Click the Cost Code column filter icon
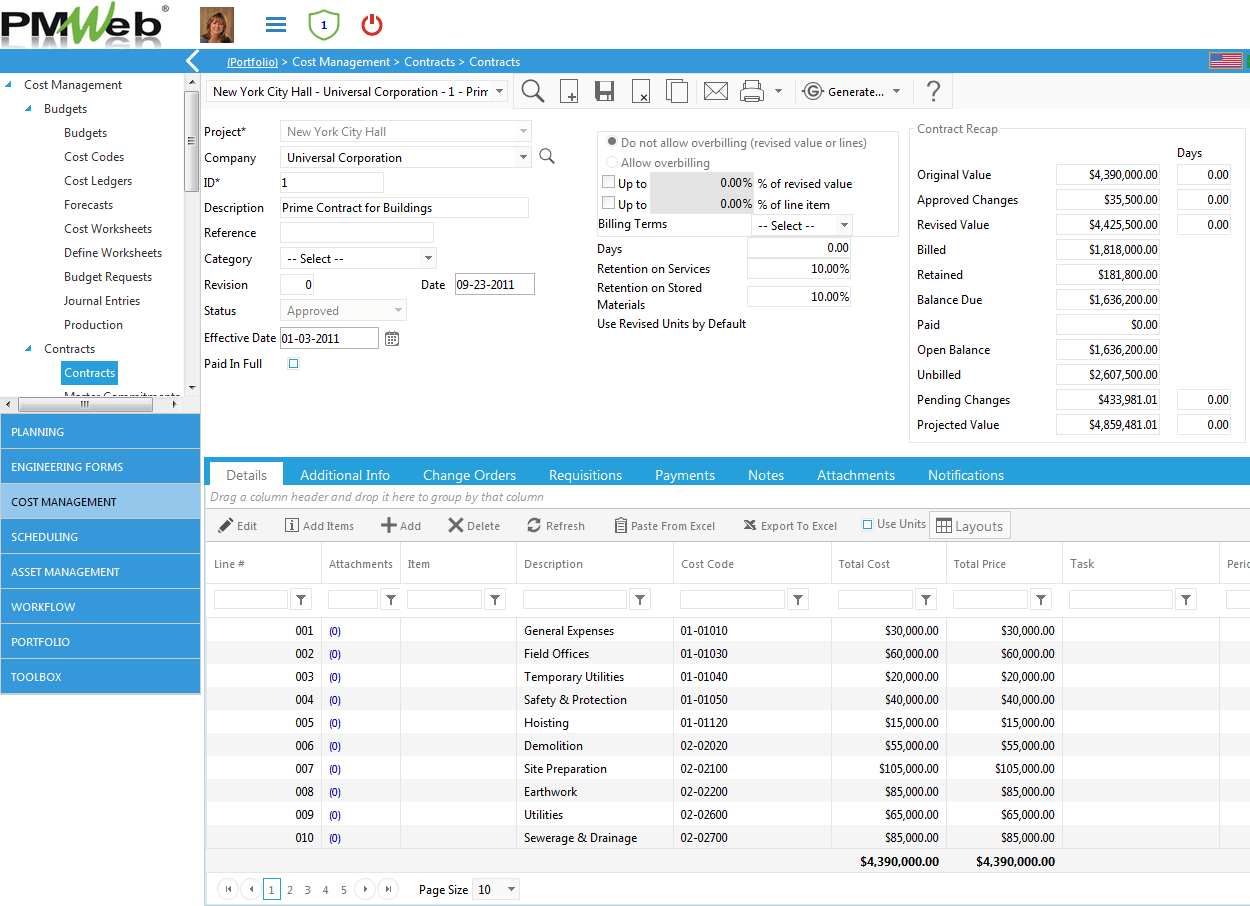The image size is (1250, 906). [x=798, y=599]
